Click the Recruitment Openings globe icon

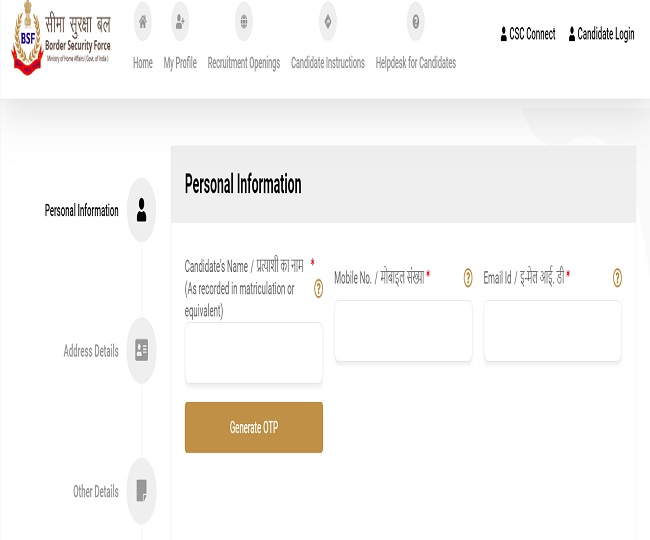(x=243, y=22)
